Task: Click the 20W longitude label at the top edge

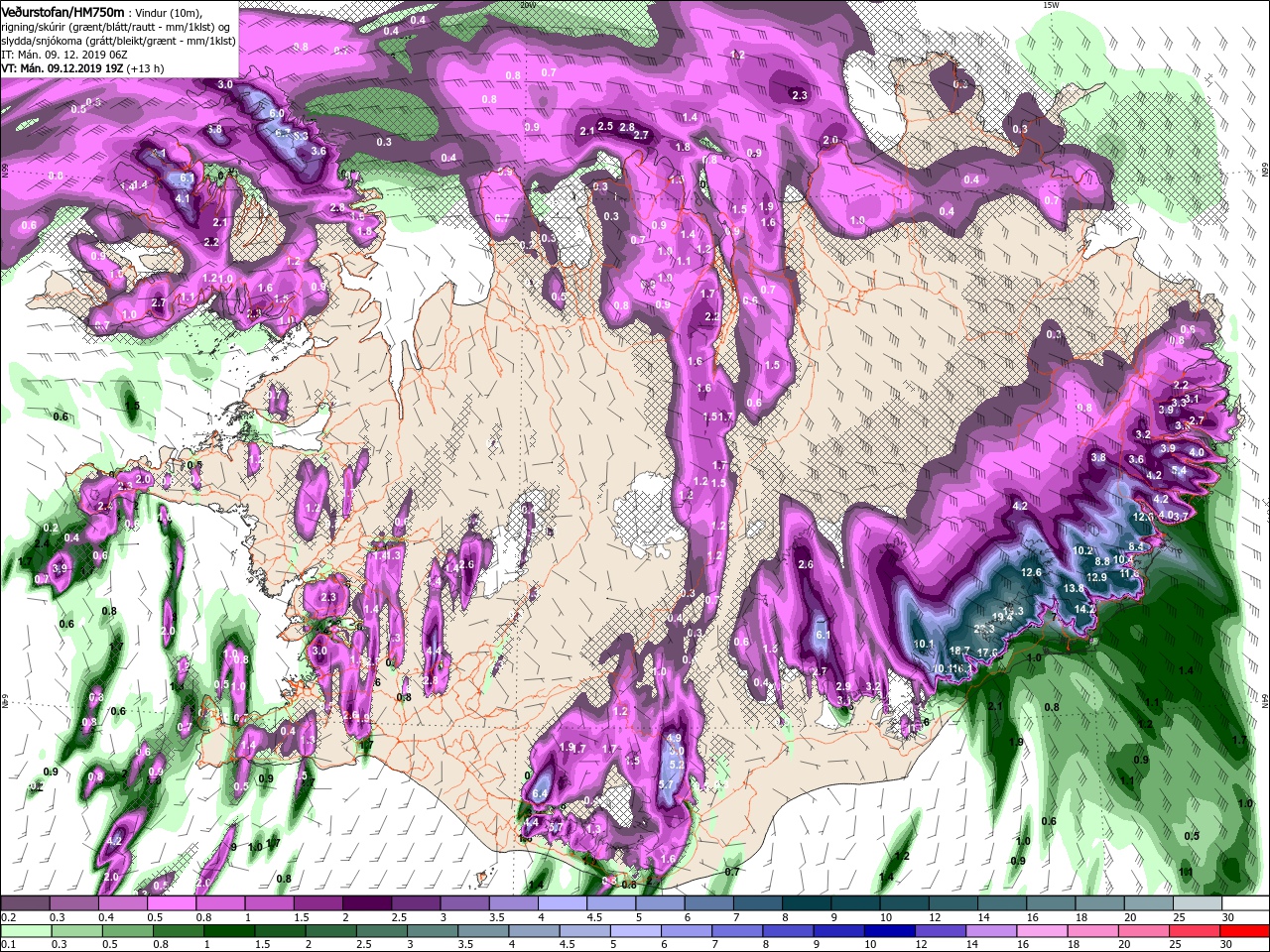Action: point(527,4)
